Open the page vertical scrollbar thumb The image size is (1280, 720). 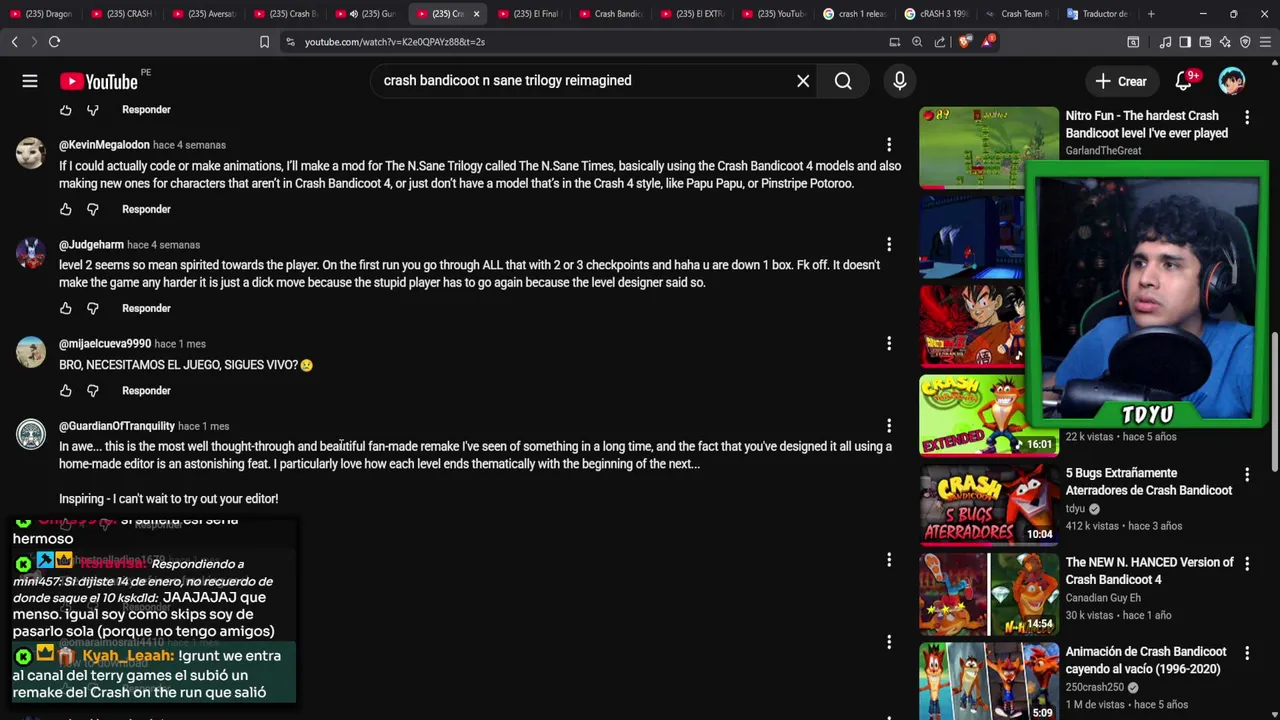[x=1274, y=400]
